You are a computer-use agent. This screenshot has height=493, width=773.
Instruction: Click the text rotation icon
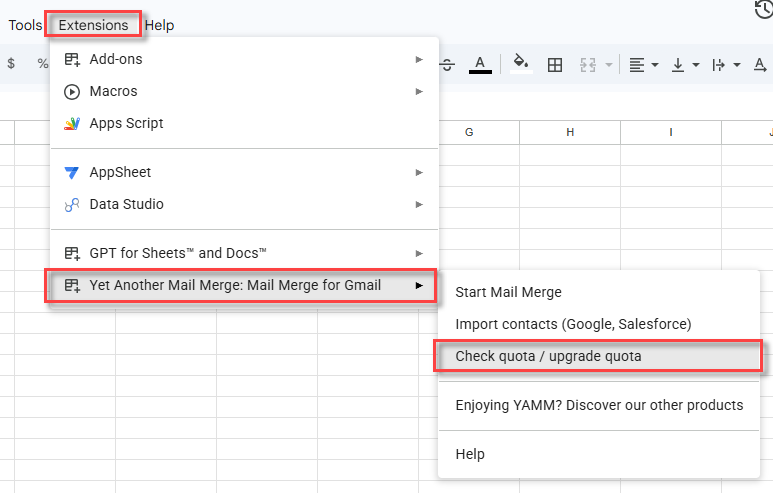click(x=760, y=65)
